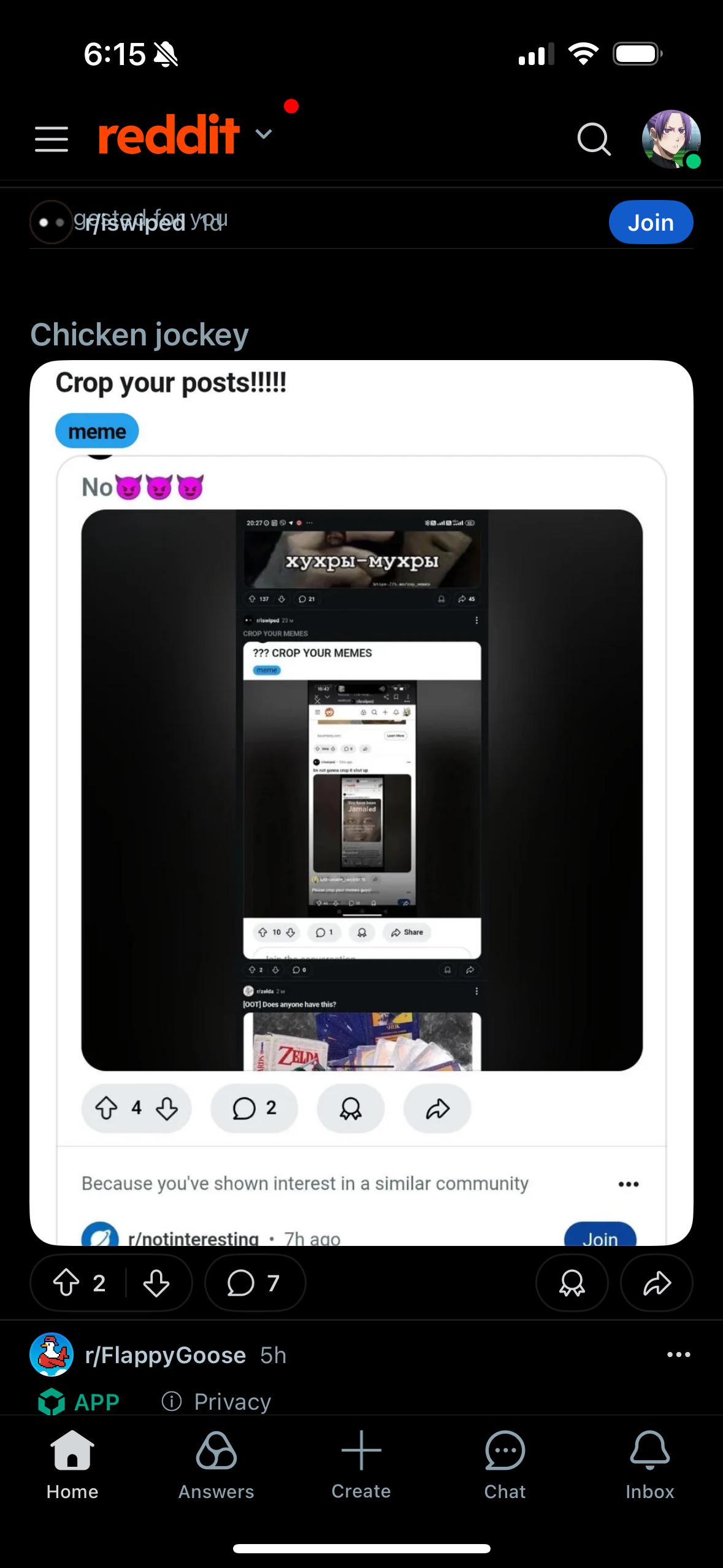Expand the reddit feed dropdown chevron
The image size is (723, 1568).
coord(264,134)
